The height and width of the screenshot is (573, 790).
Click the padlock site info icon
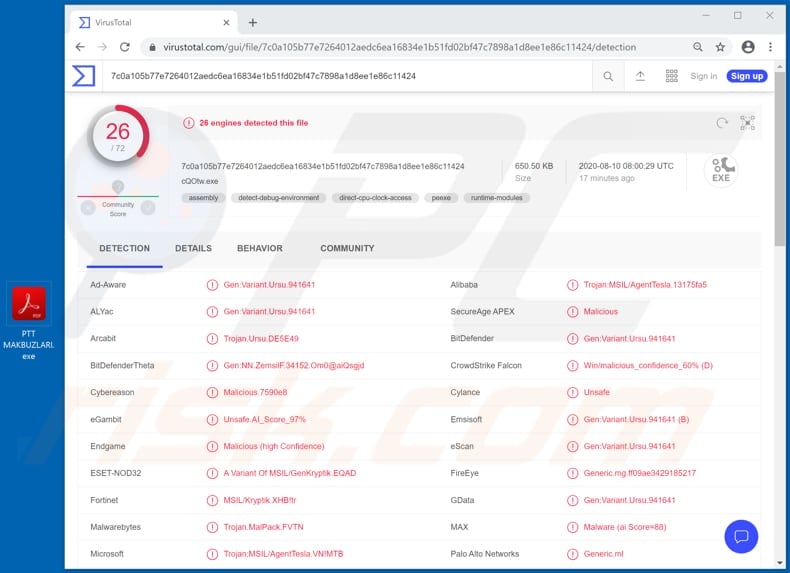point(152,47)
